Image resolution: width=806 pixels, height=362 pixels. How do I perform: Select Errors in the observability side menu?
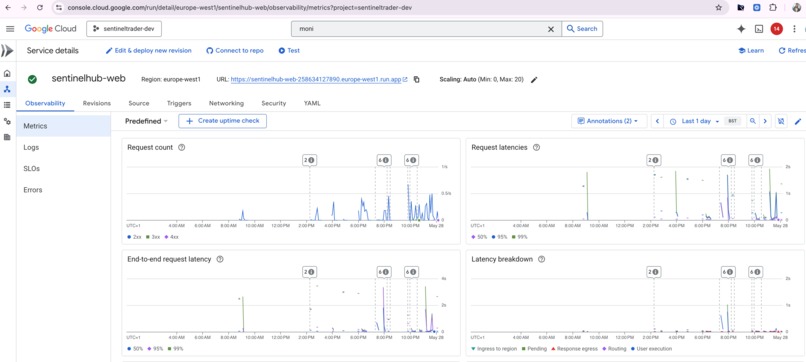click(x=63, y=190)
